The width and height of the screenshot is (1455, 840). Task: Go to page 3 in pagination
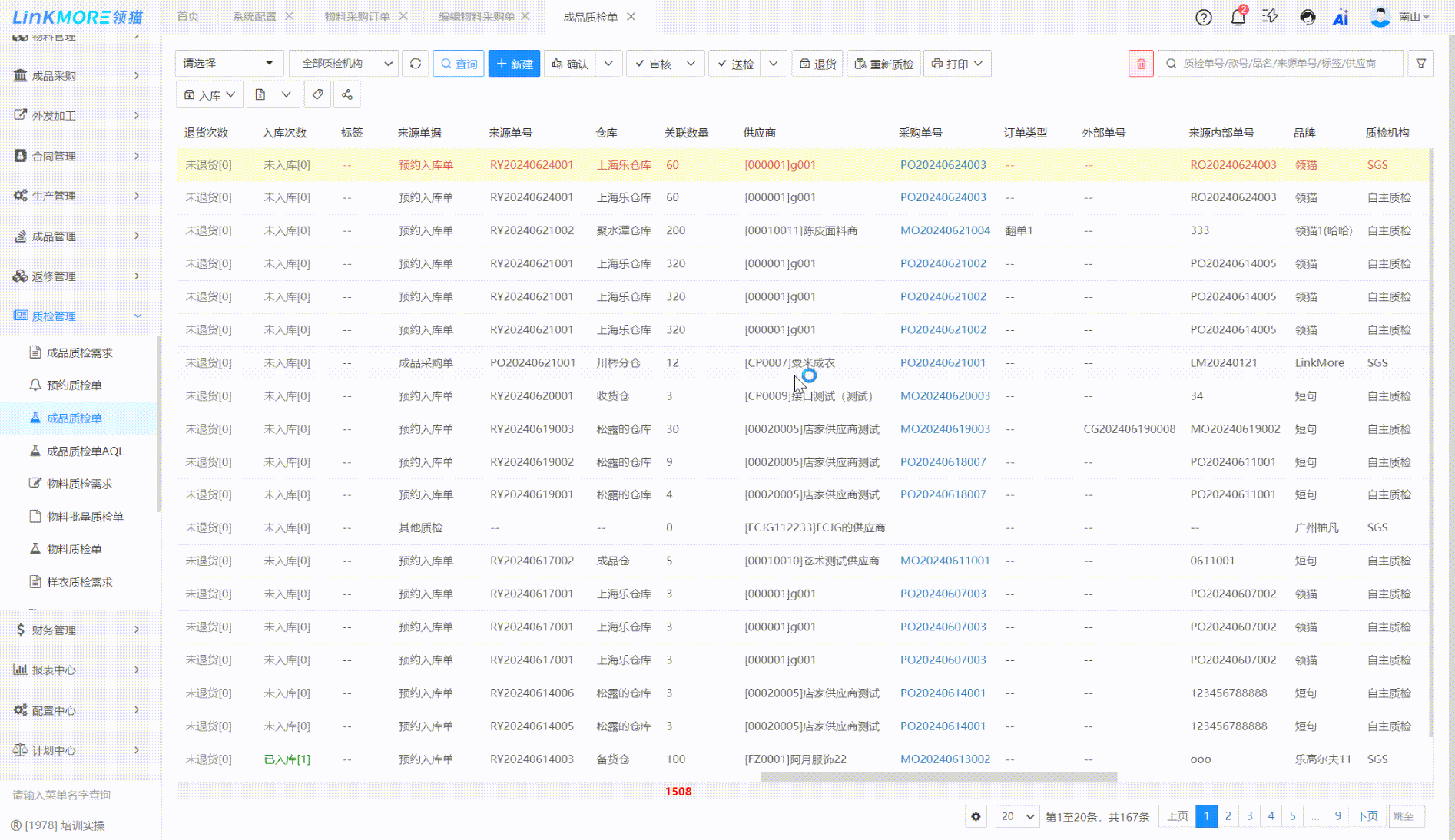1249,816
